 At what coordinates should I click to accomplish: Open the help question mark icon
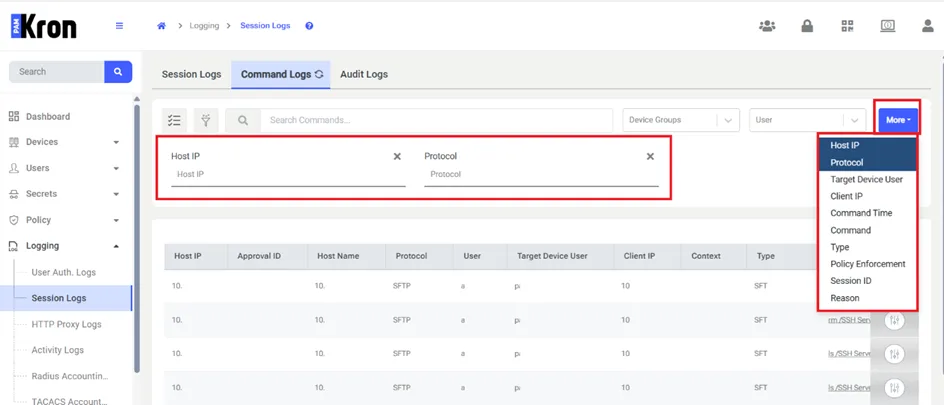click(x=309, y=26)
